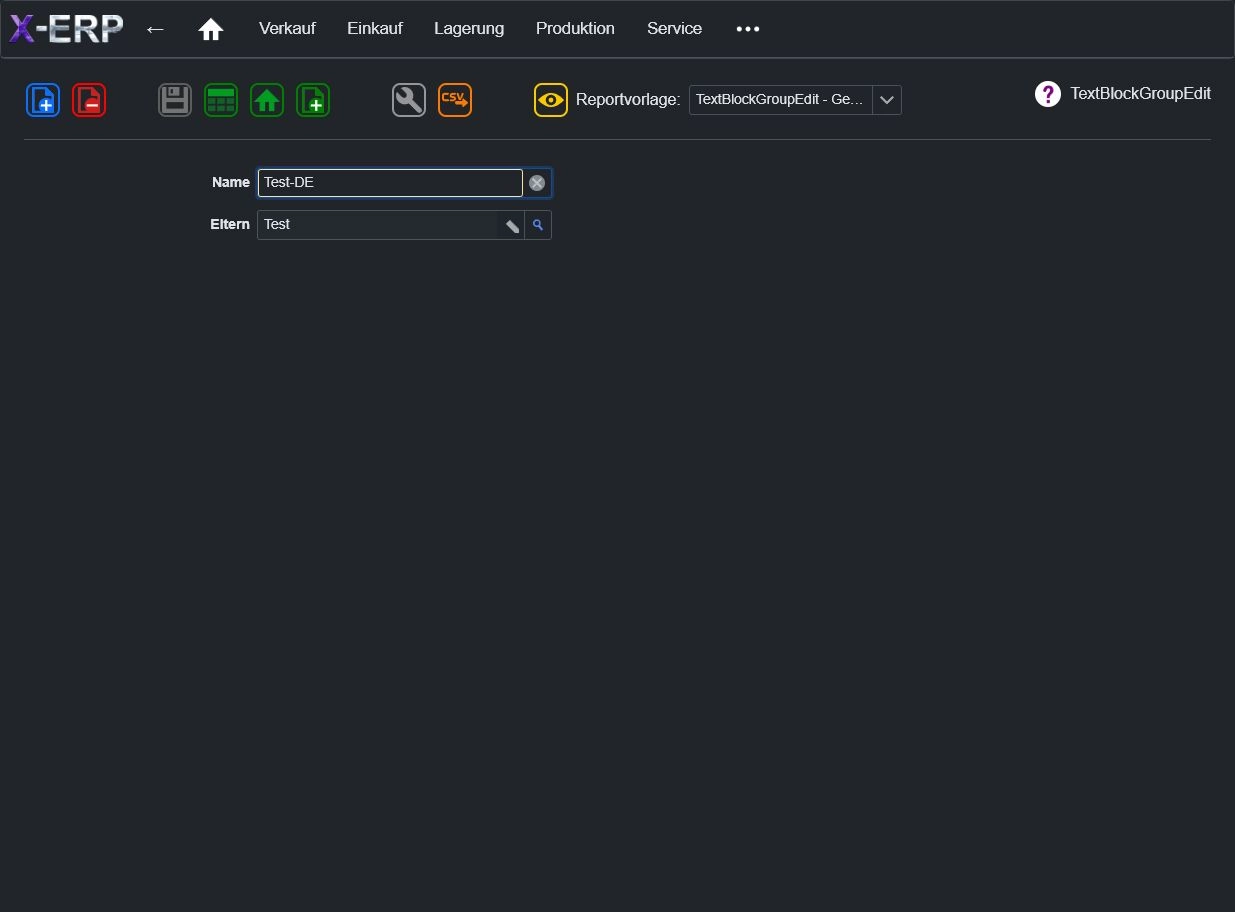Save using the gray floppy disk icon
The width and height of the screenshot is (1235, 912).
pos(175,100)
